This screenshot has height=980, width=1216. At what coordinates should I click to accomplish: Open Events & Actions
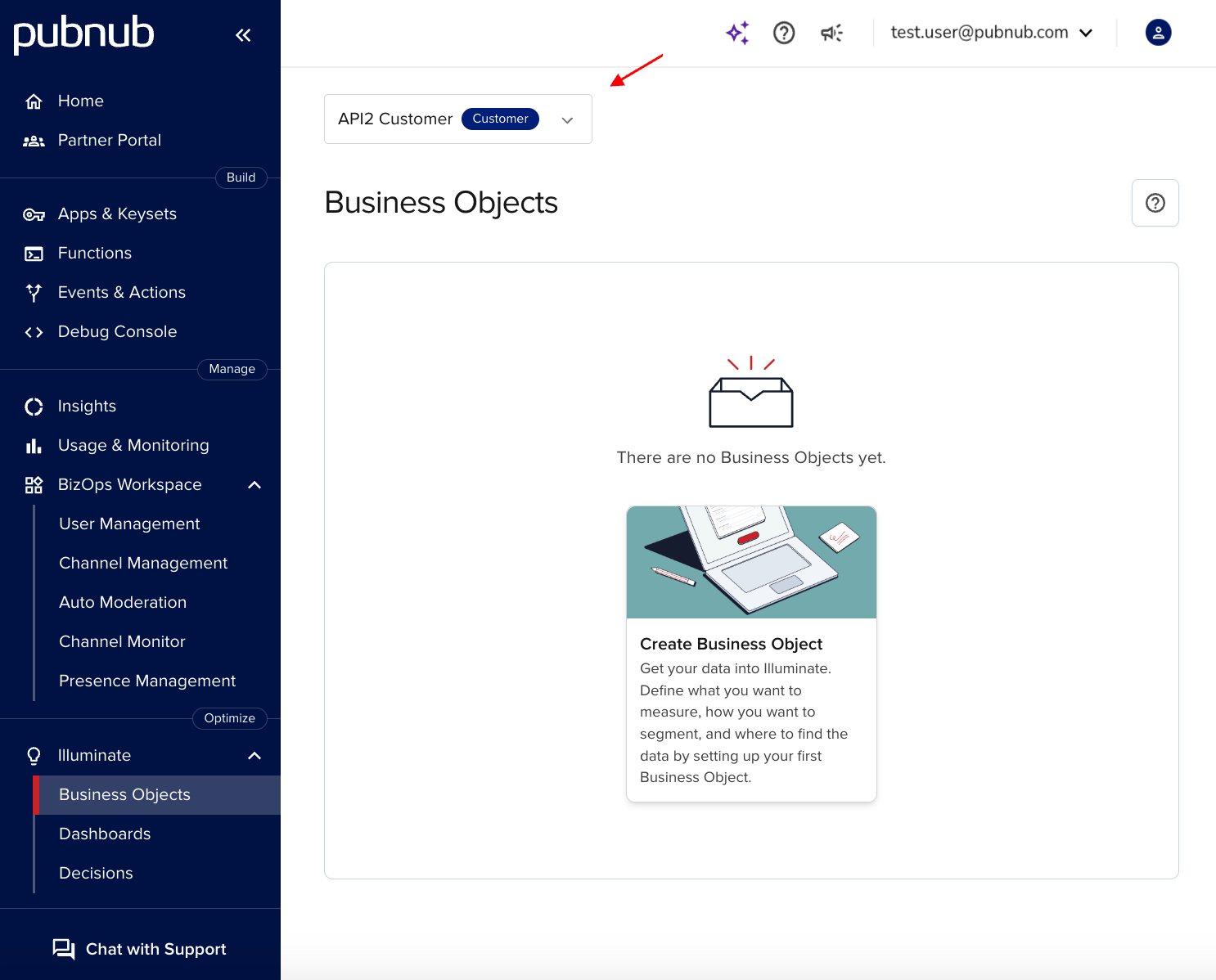[121, 292]
